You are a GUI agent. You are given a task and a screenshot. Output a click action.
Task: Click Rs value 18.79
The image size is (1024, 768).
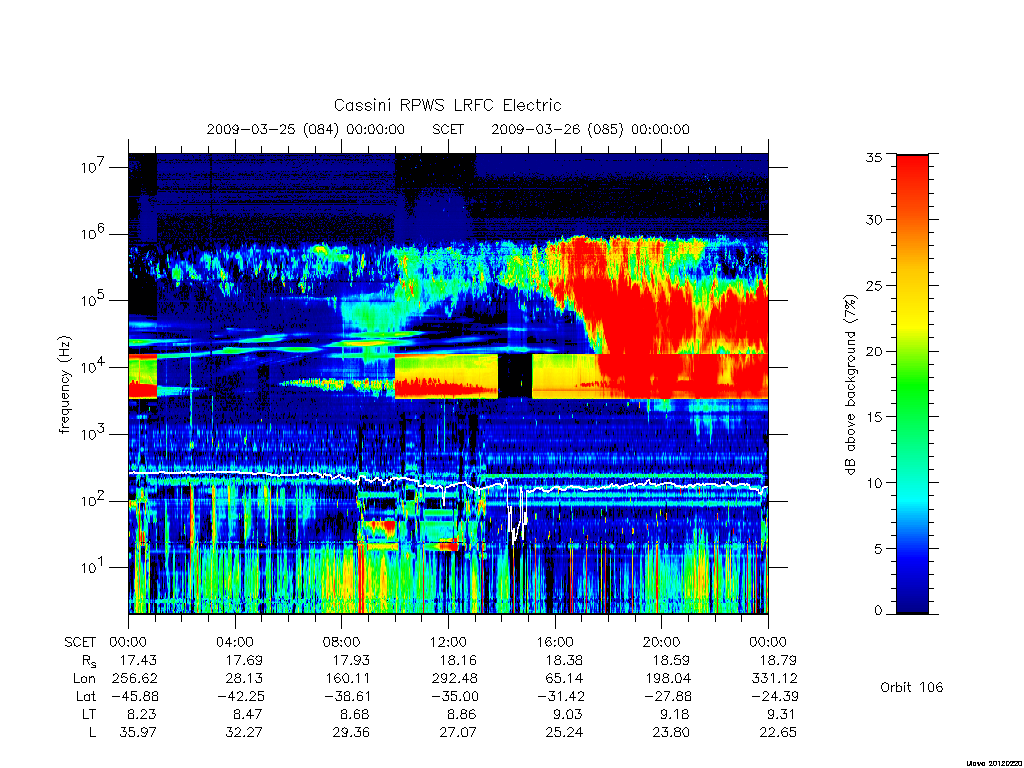[x=777, y=660]
